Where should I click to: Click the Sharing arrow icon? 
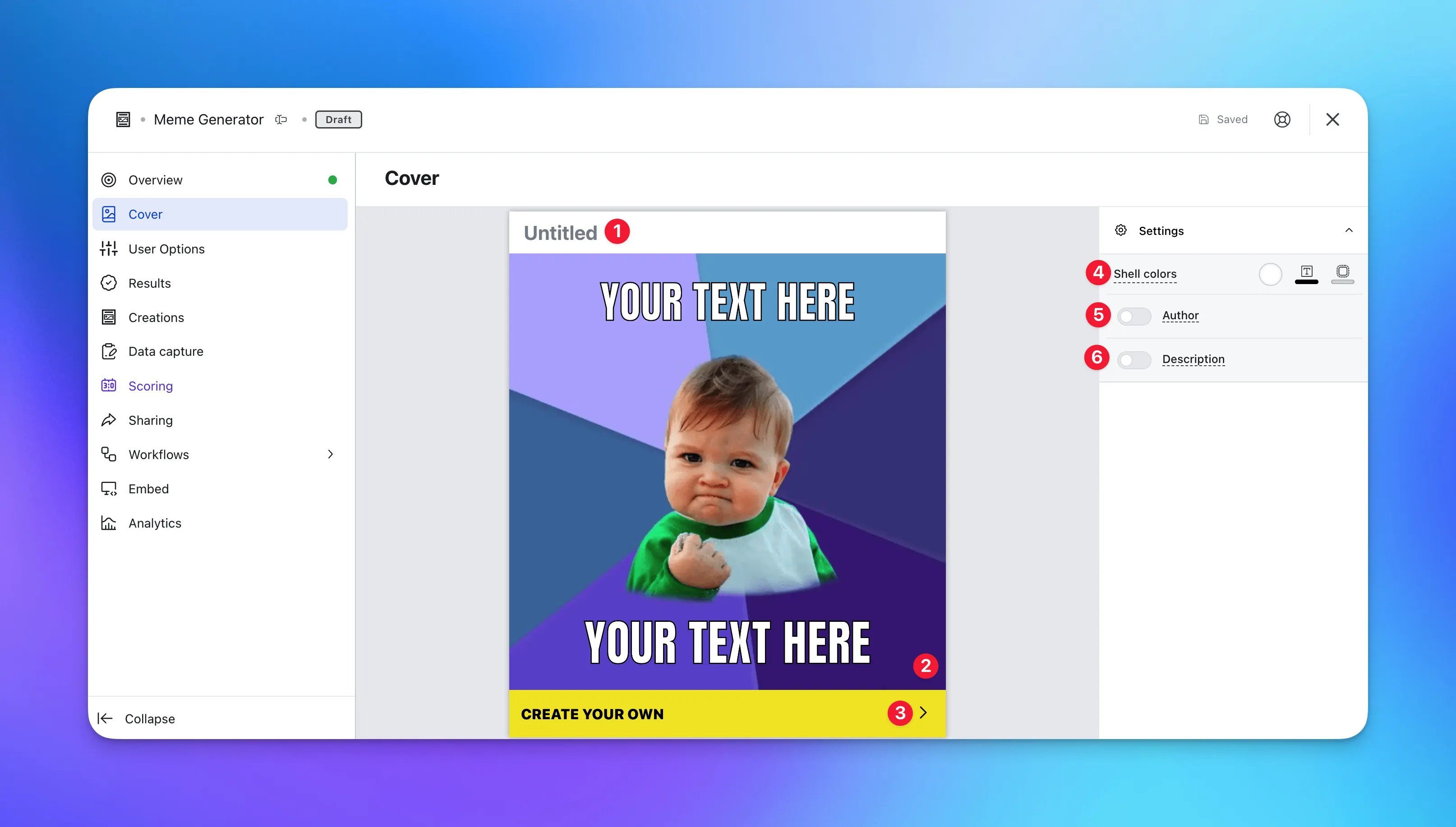point(109,420)
